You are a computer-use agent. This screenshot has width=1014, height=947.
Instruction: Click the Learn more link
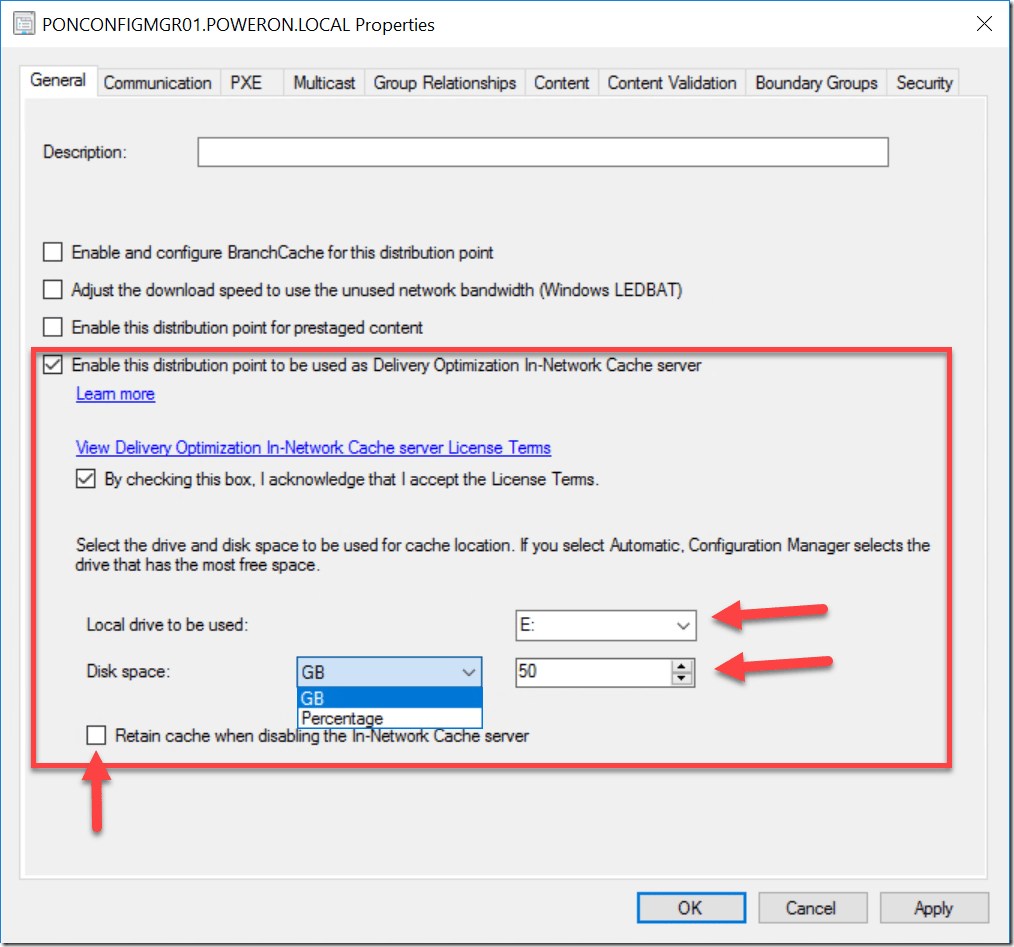pos(116,394)
